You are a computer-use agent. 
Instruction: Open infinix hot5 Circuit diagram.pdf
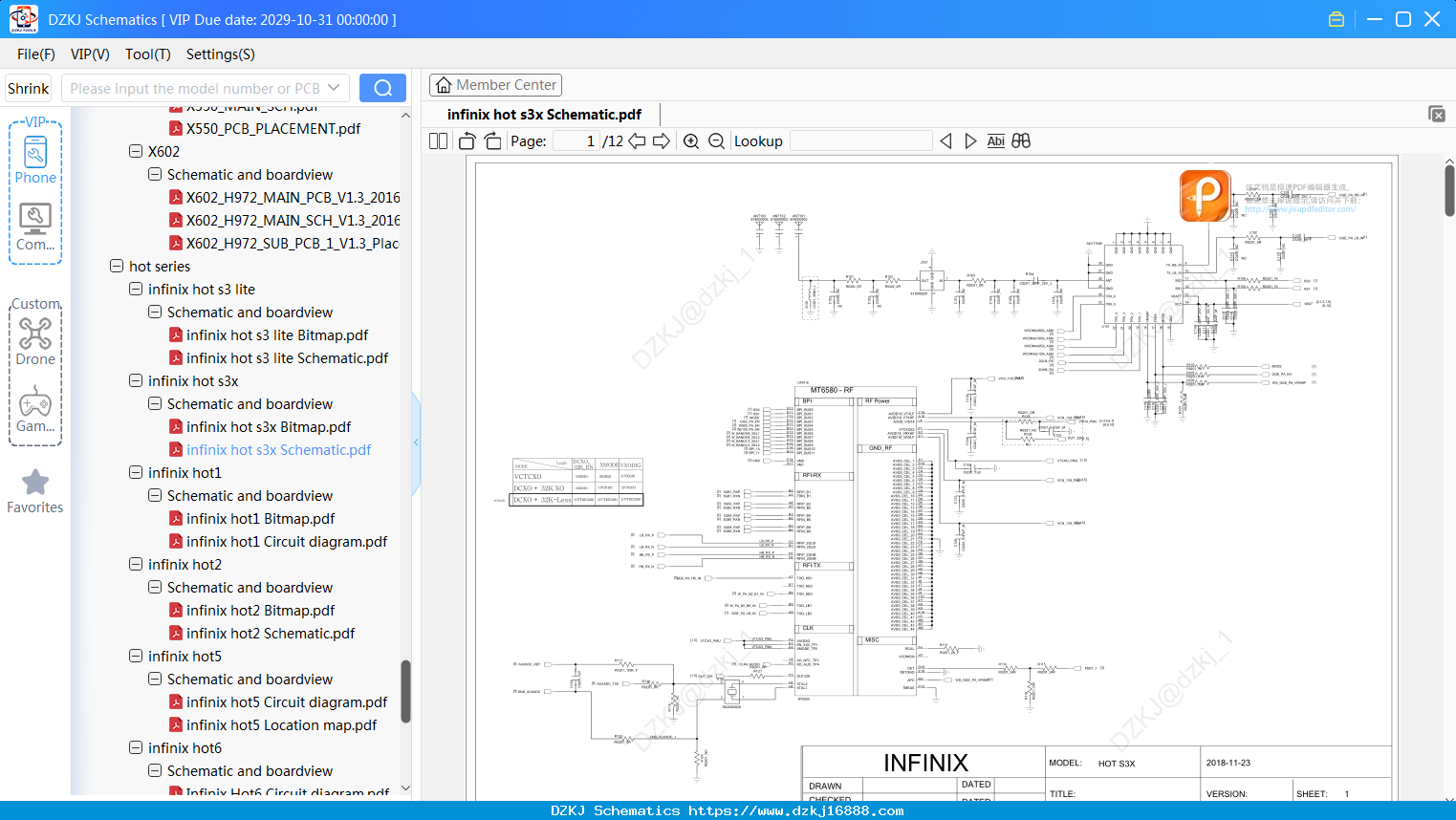click(x=286, y=701)
